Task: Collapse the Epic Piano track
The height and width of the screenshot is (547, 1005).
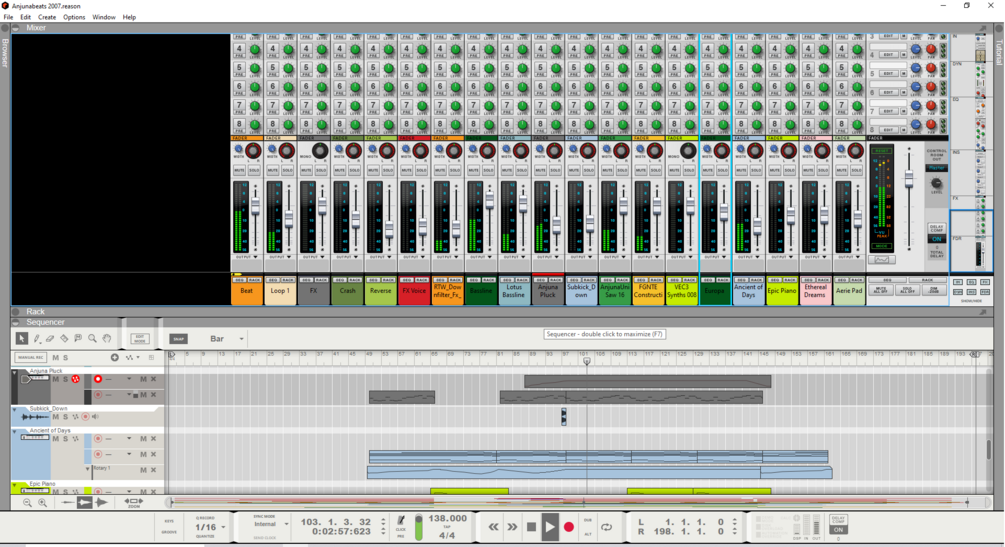Action: (x=15, y=485)
